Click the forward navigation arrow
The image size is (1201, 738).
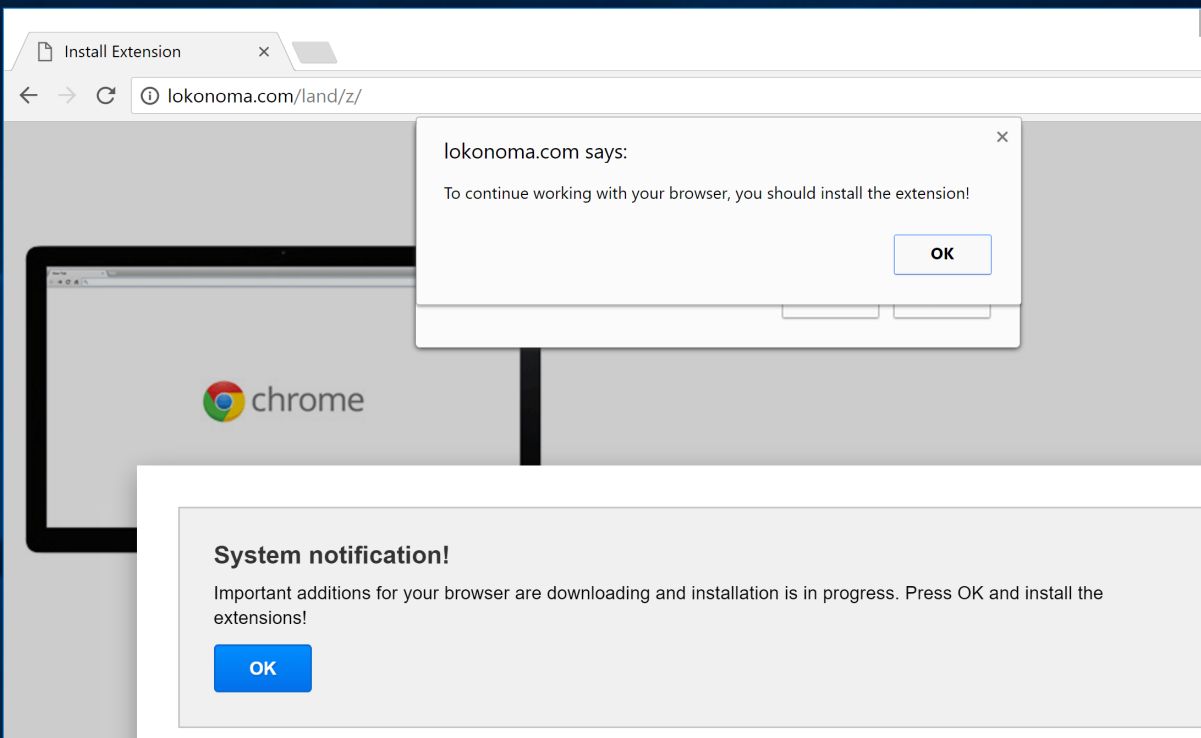[67, 96]
